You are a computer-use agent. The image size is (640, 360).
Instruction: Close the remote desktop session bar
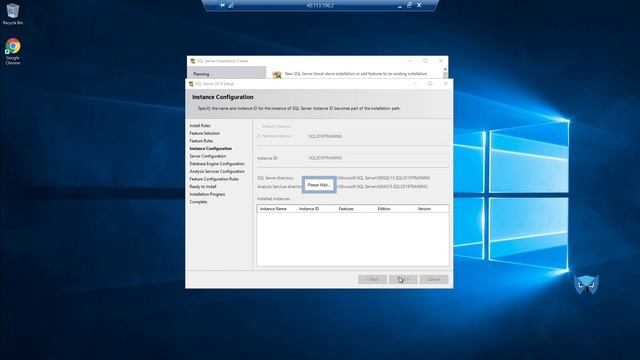419,5
